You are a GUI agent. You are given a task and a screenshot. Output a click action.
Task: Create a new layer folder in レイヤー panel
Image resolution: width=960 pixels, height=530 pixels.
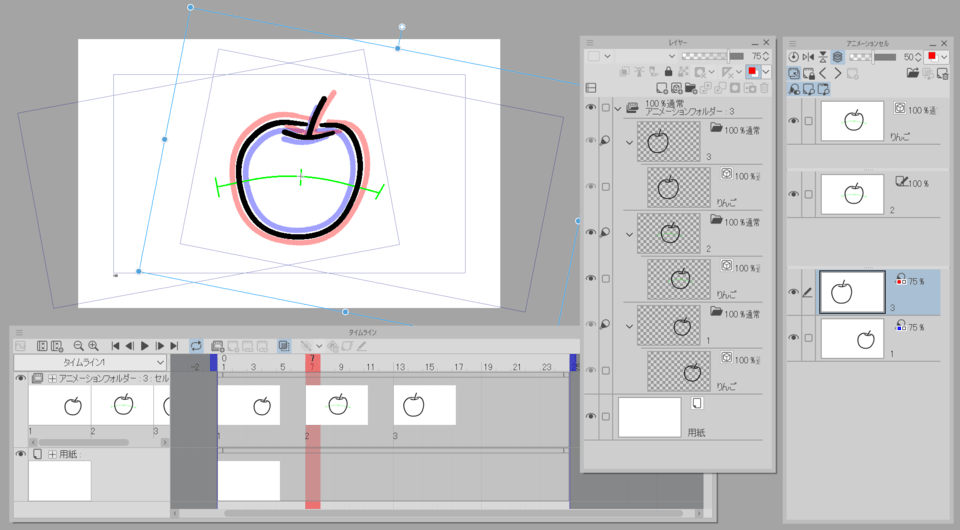(691, 88)
